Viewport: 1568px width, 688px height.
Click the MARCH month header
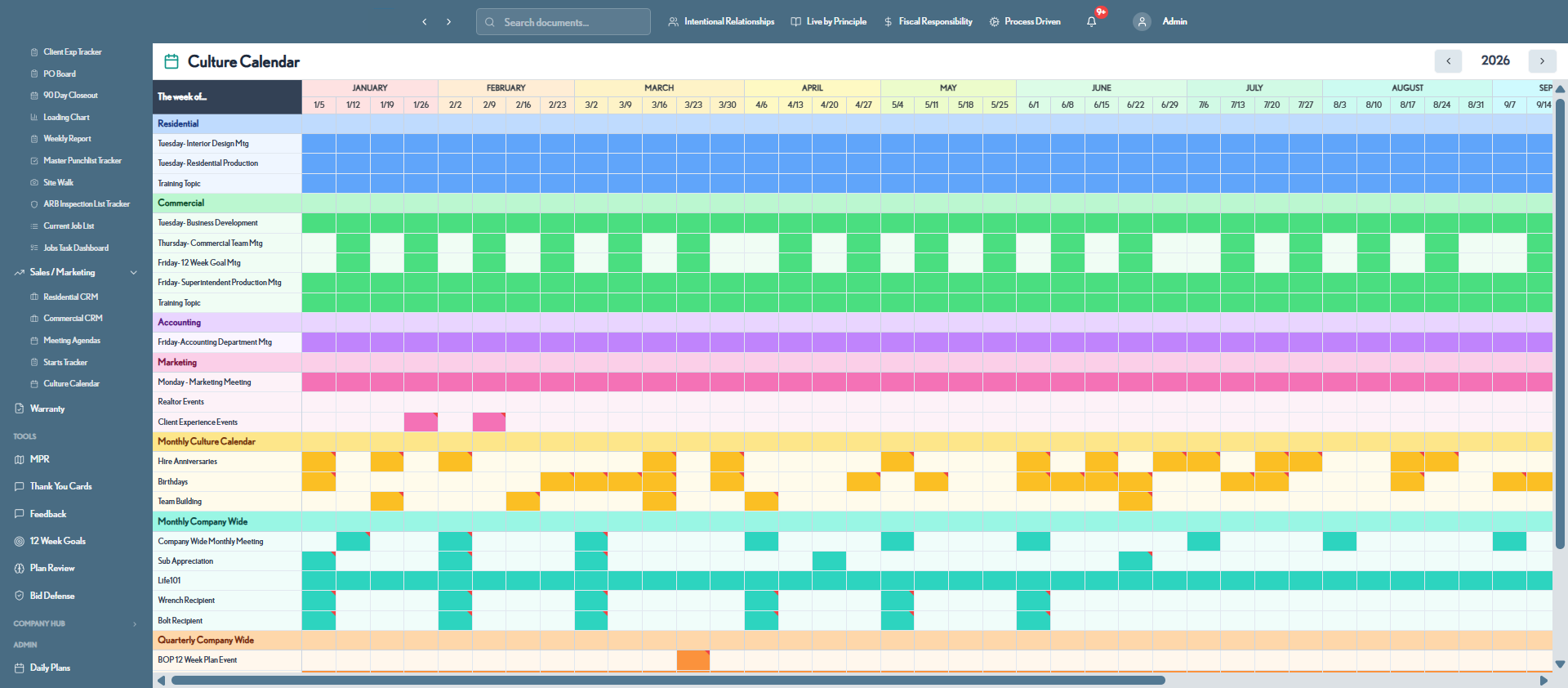pyautogui.click(x=659, y=87)
